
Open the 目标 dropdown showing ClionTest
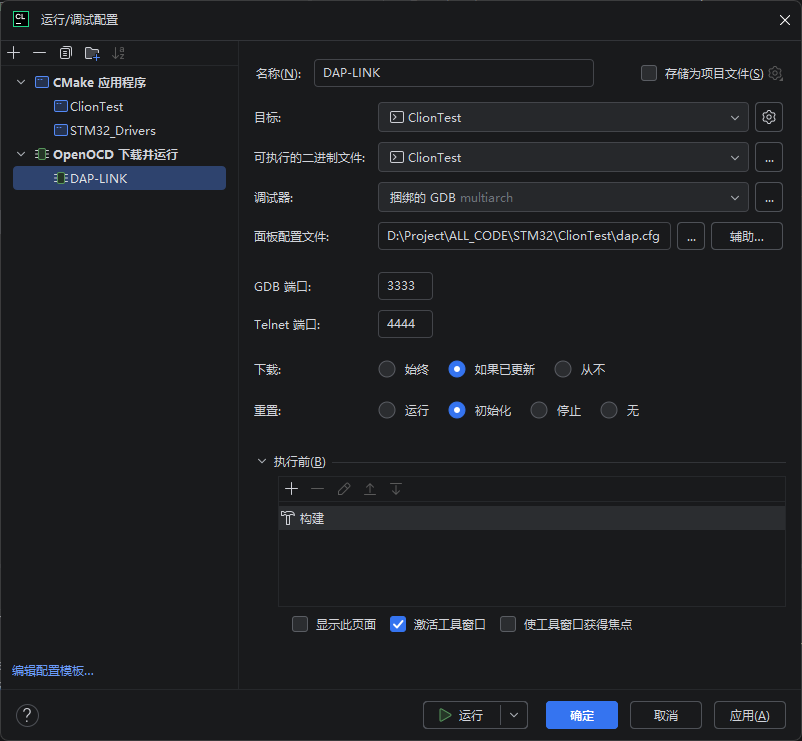pos(563,117)
